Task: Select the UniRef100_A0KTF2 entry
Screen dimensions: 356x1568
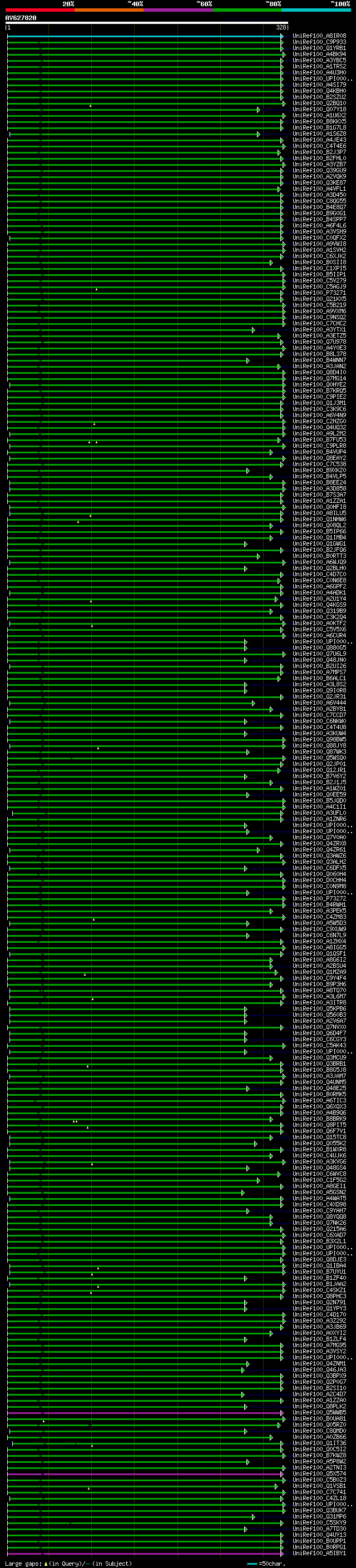Action: 319,624
